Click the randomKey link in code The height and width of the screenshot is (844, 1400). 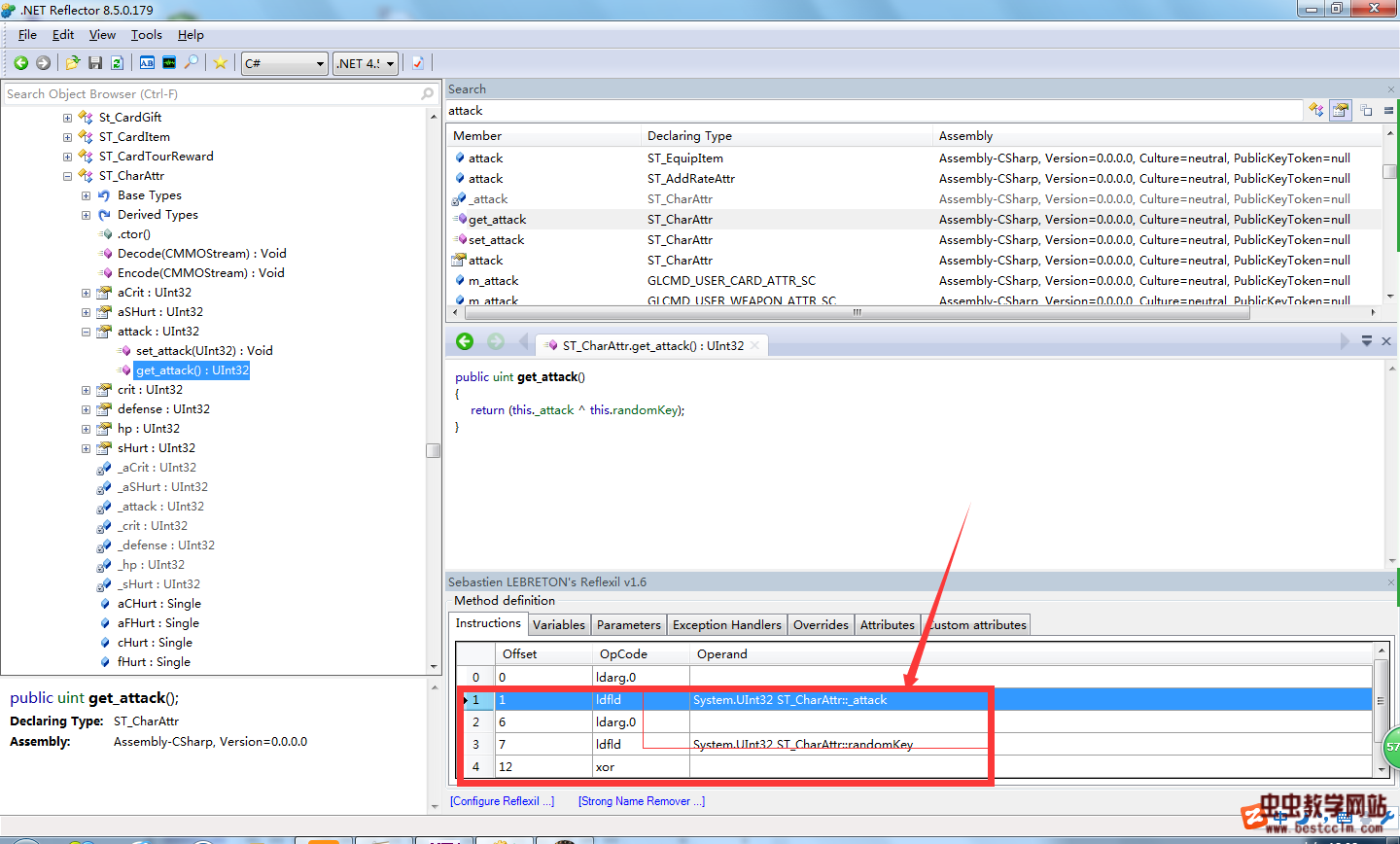coord(646,410)
